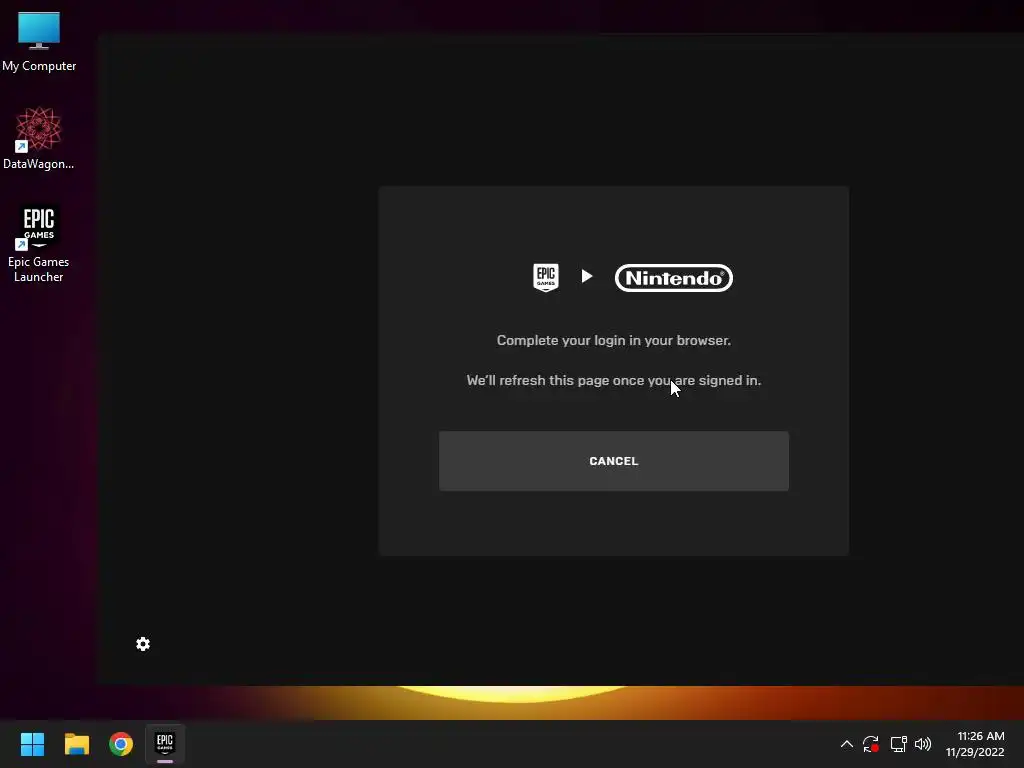Launch Google Chrome from the taskbar
1024x768 pixels.
coord(121,744)
